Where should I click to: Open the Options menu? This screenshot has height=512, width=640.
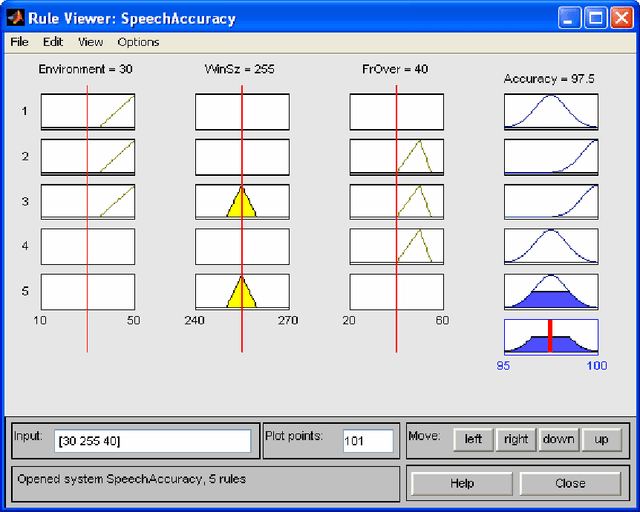point(138,42)
